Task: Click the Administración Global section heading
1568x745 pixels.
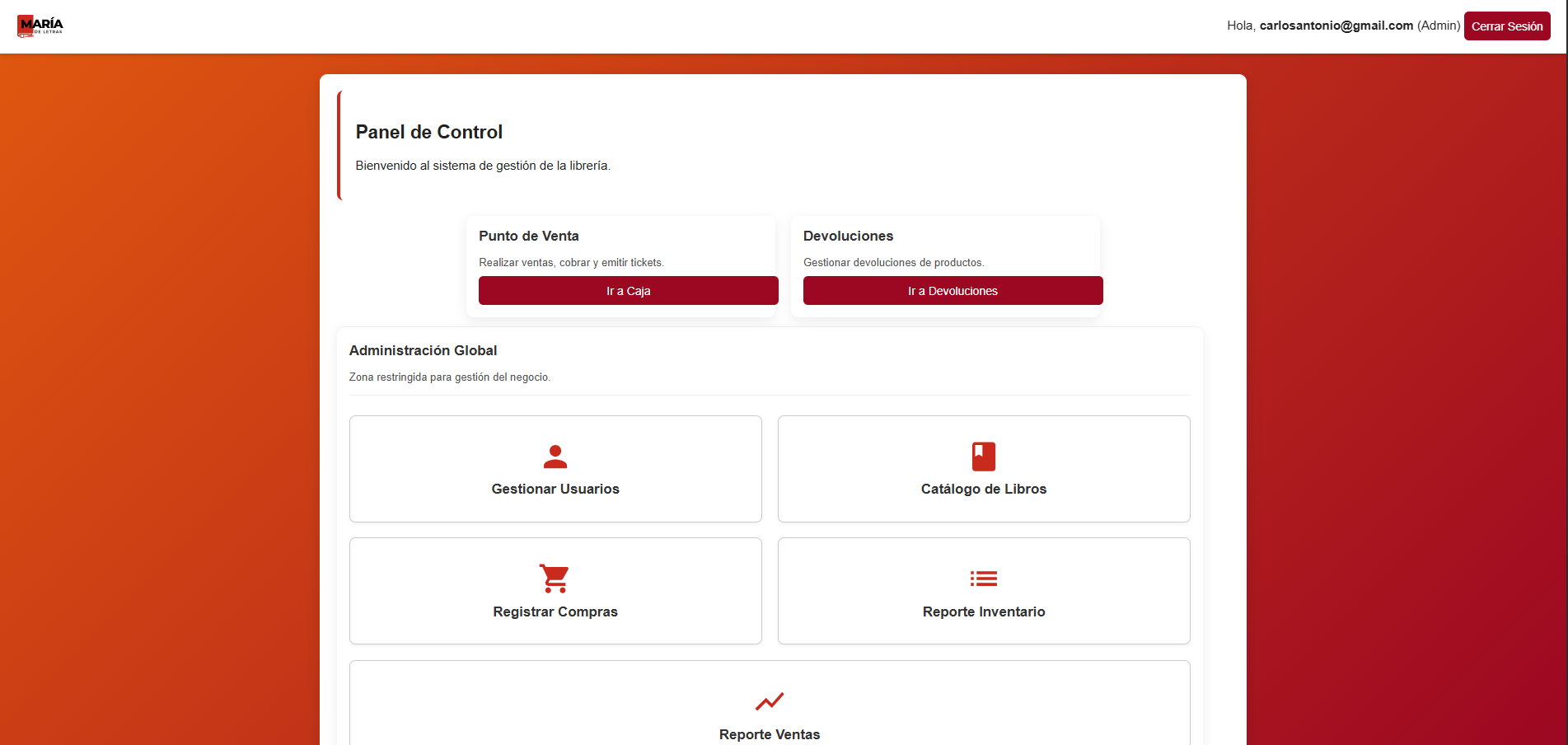Action: [x=423, y=350]
